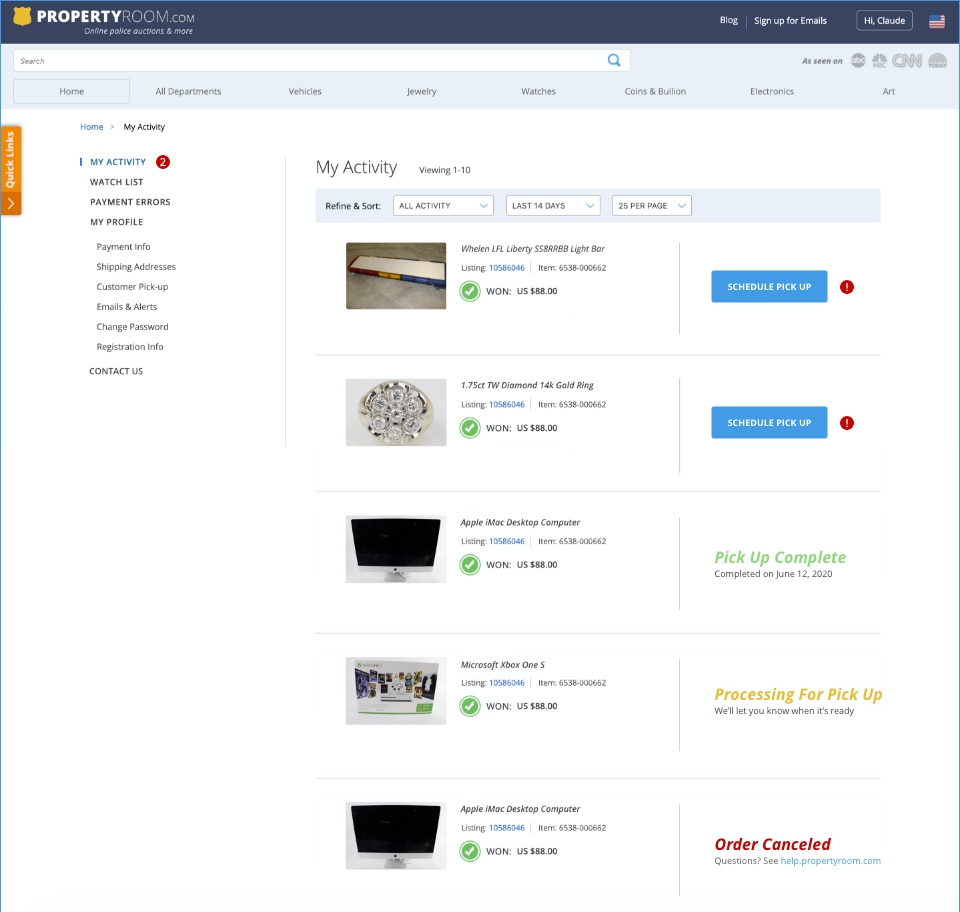
Task: Open listing number for Whelen Light Bar
Action: point(506,268)
